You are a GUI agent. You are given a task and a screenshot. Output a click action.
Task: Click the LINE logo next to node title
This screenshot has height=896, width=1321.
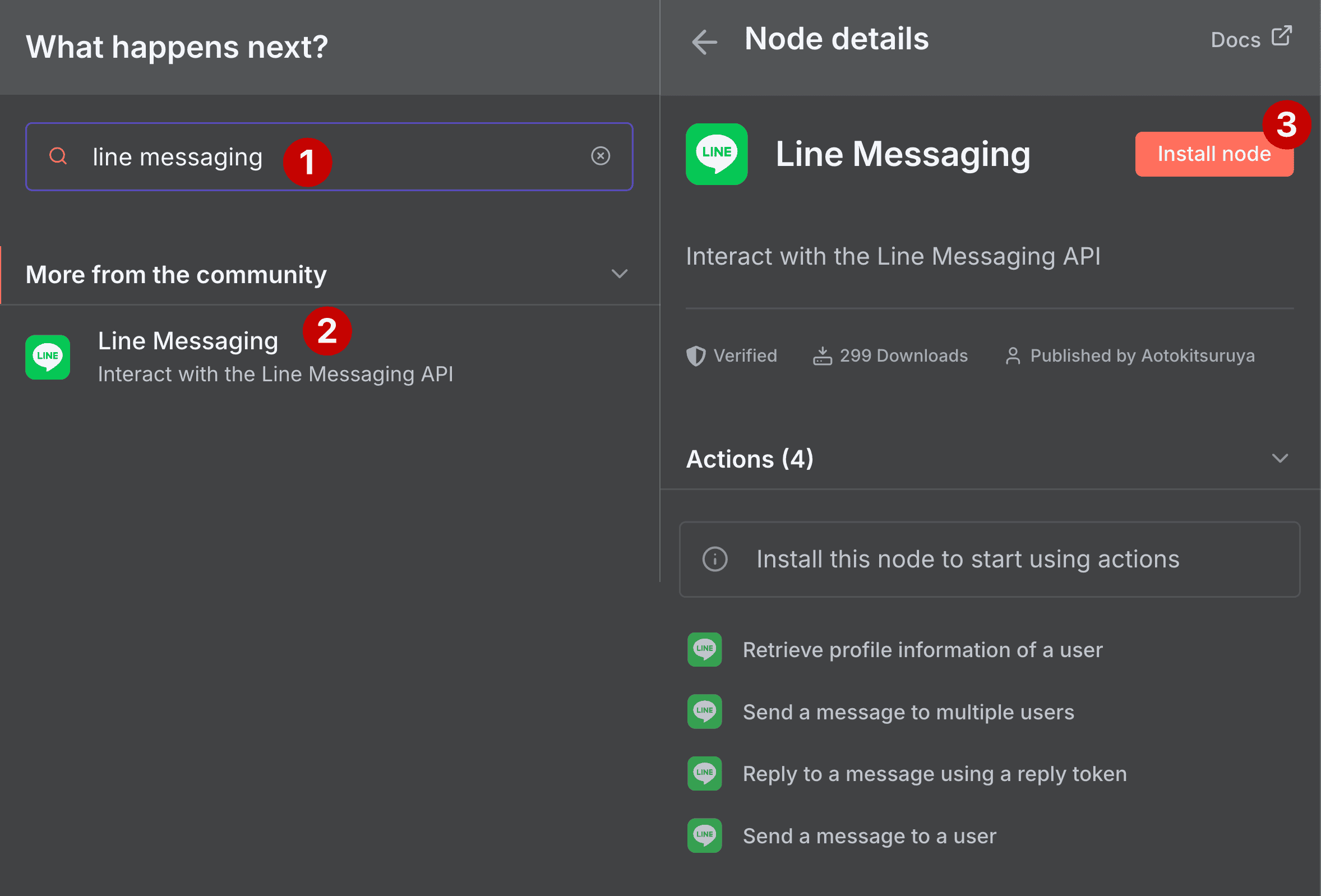pyautogui.click(x=716, y=154)
